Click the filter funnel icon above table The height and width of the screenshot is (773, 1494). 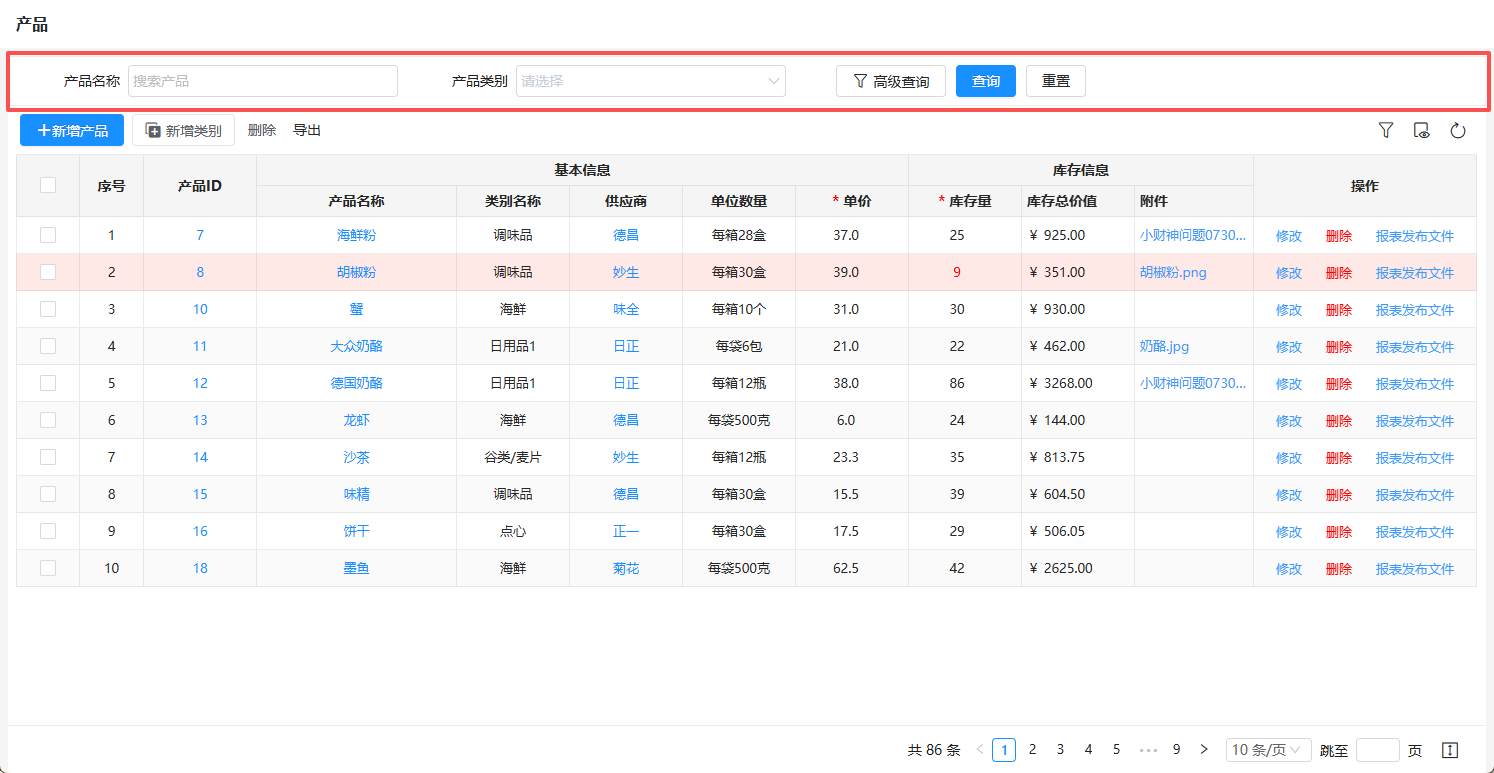[1386, 130]
